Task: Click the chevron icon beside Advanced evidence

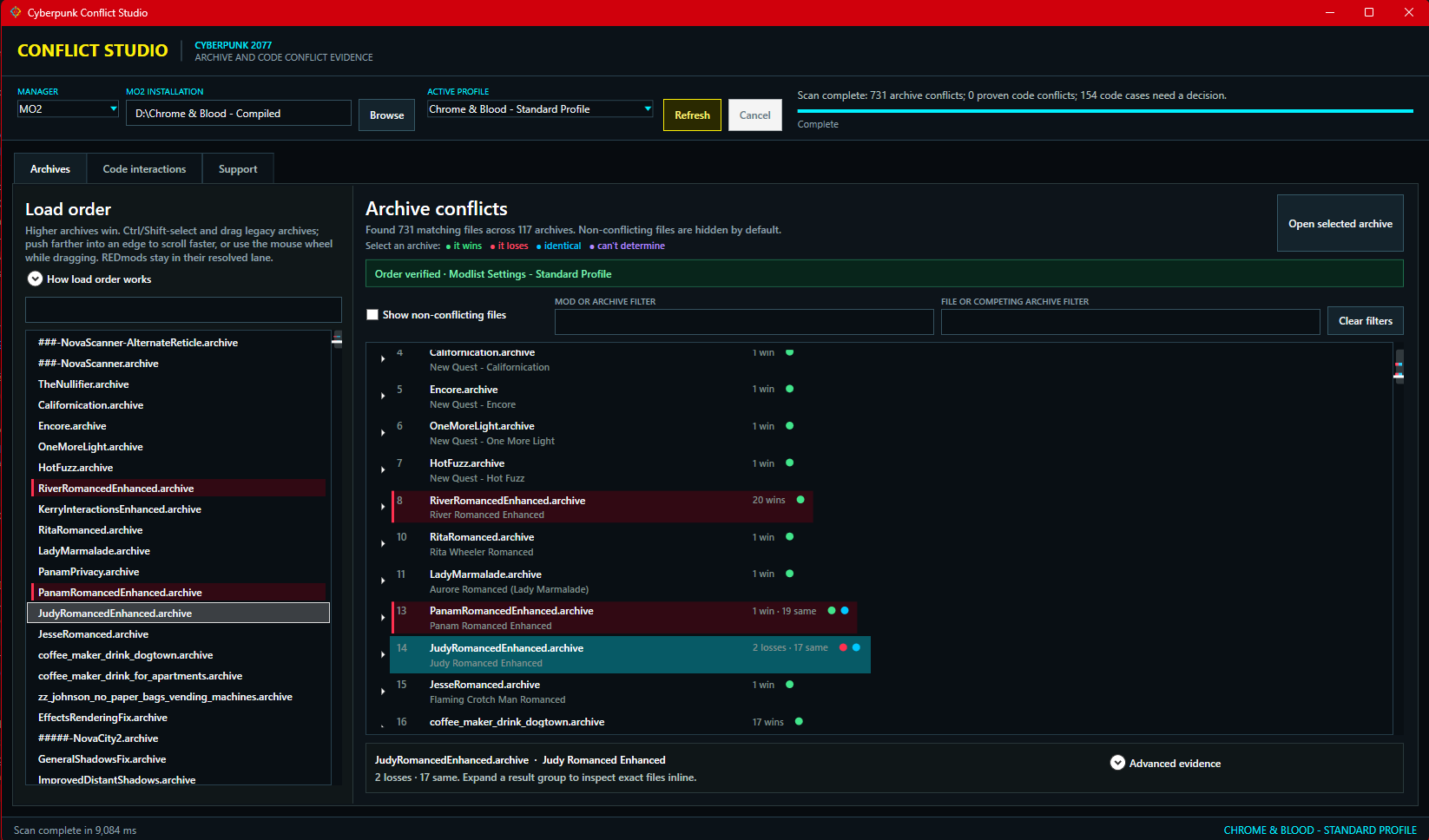Action: [1117, 763]
